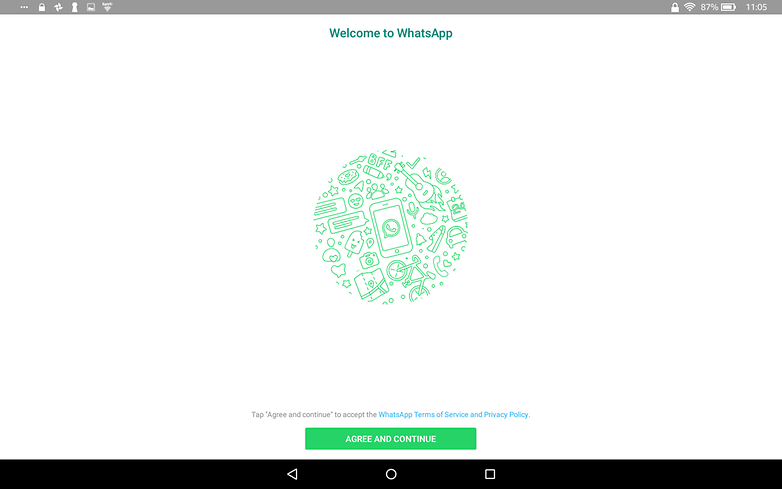Tap the 11:05 clock in status bar
Screen dimensions: 782x489
point(756,7)
